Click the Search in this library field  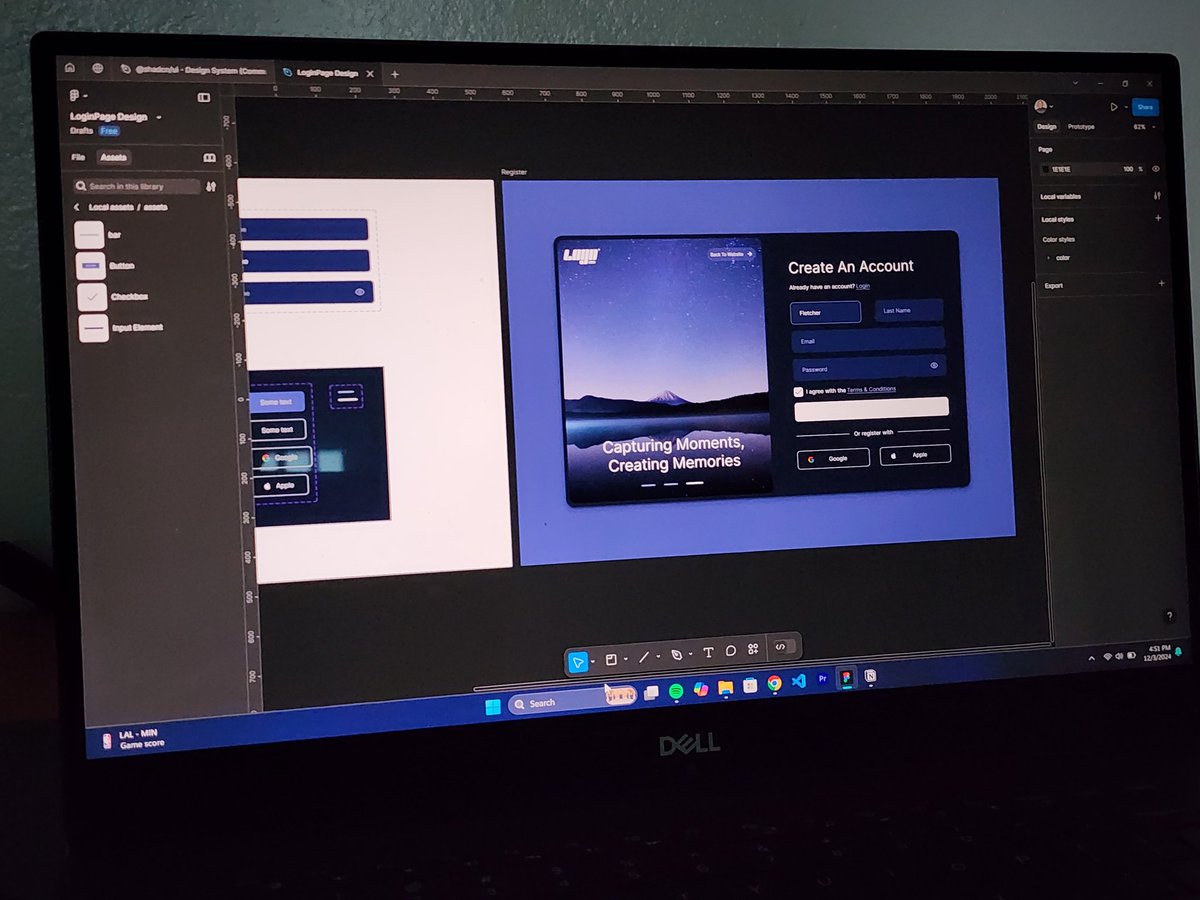coord(137,186)
